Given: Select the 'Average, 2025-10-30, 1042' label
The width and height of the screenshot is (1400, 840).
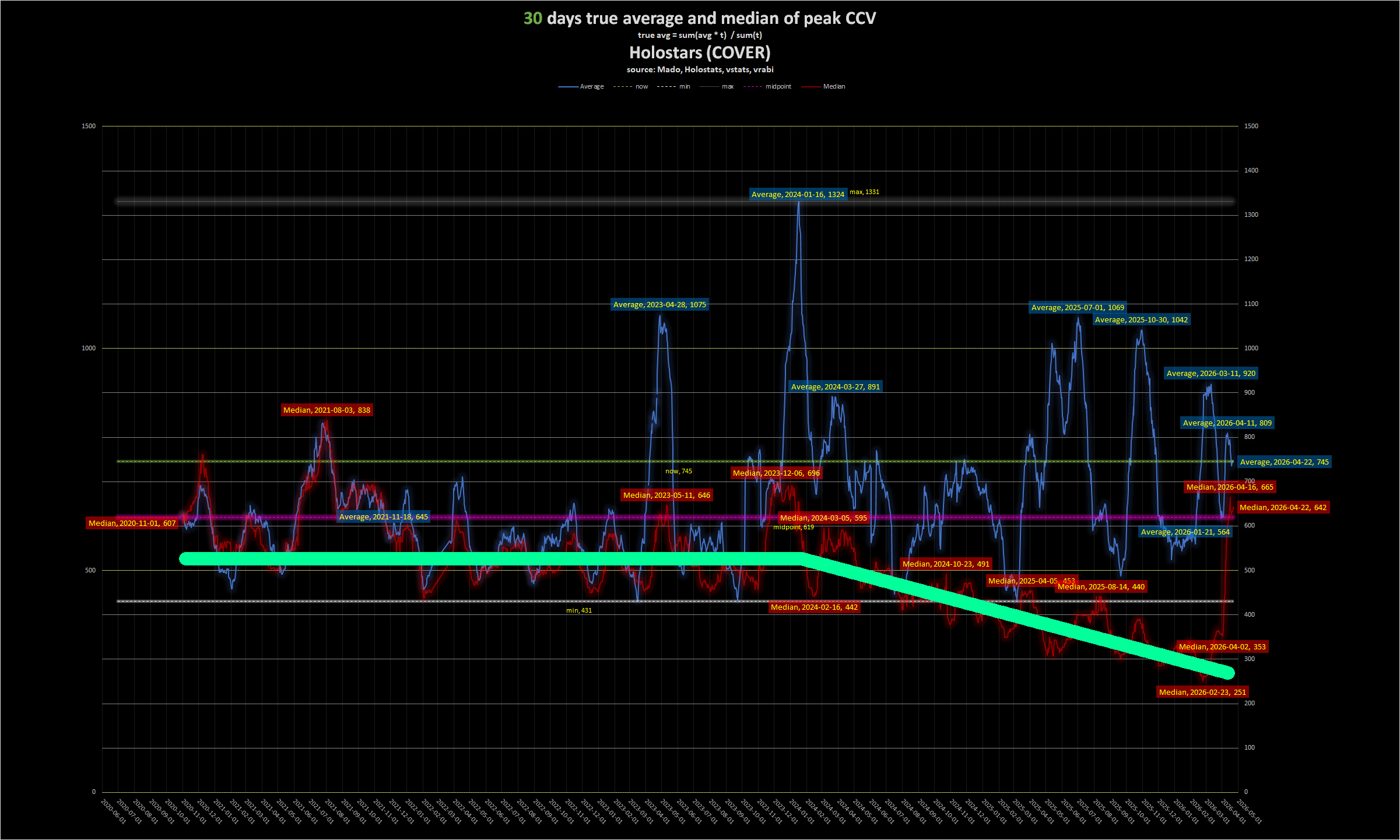Looking at the screenshot, I should [x=1141, y=319].
